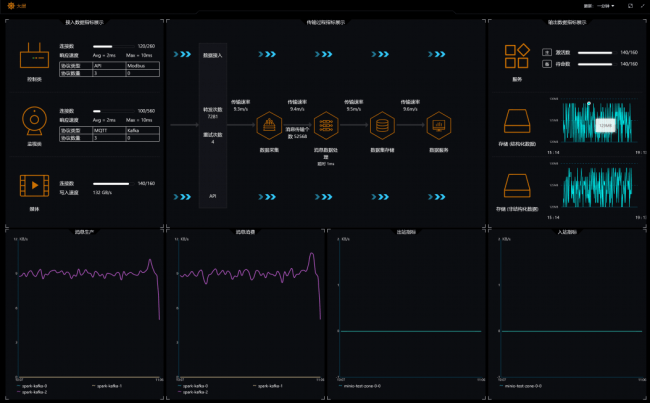Click the structured storage drive icon
Viewport: 650px width, 403px height.
pyautogui.click(x=517, y=121)
